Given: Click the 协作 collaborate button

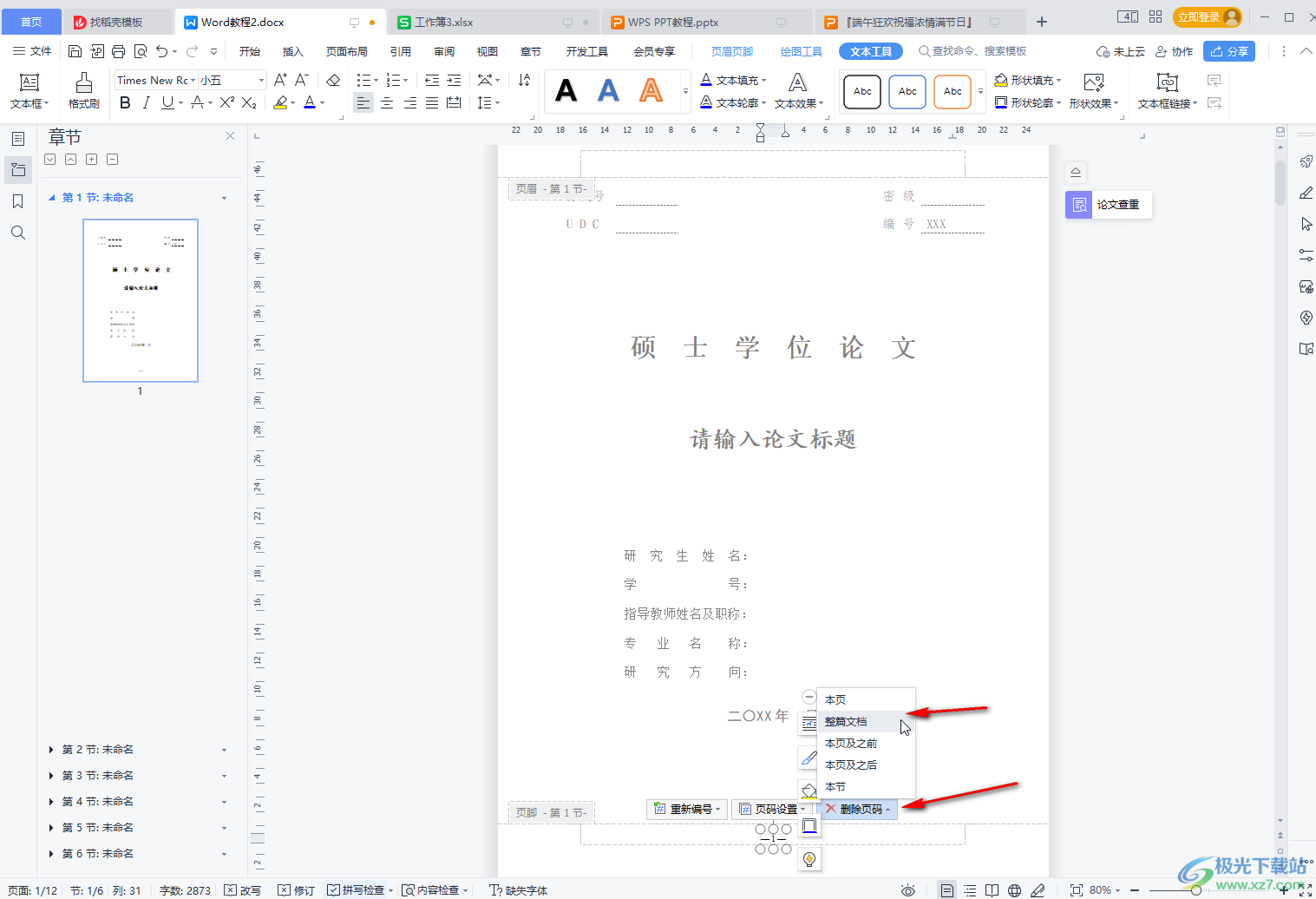Looking at the screenshot, I should click(1174, 52).
